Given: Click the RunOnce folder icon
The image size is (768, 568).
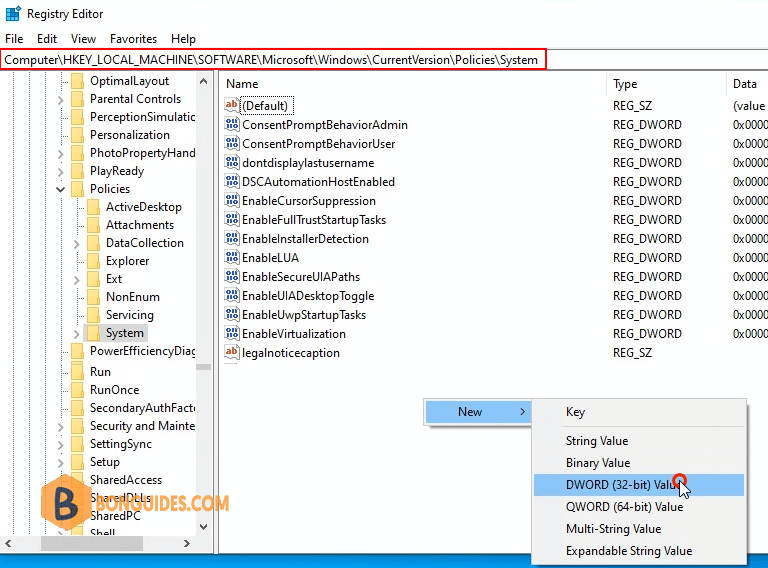Looking at the screenshot, I should 77,390.
